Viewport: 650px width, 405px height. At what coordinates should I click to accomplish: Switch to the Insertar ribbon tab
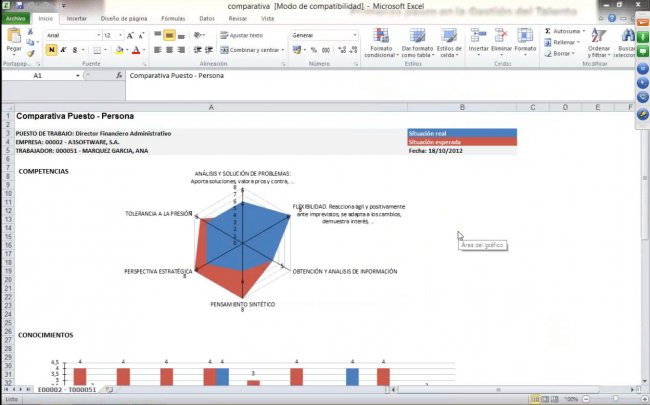click(x=77, y=19)
